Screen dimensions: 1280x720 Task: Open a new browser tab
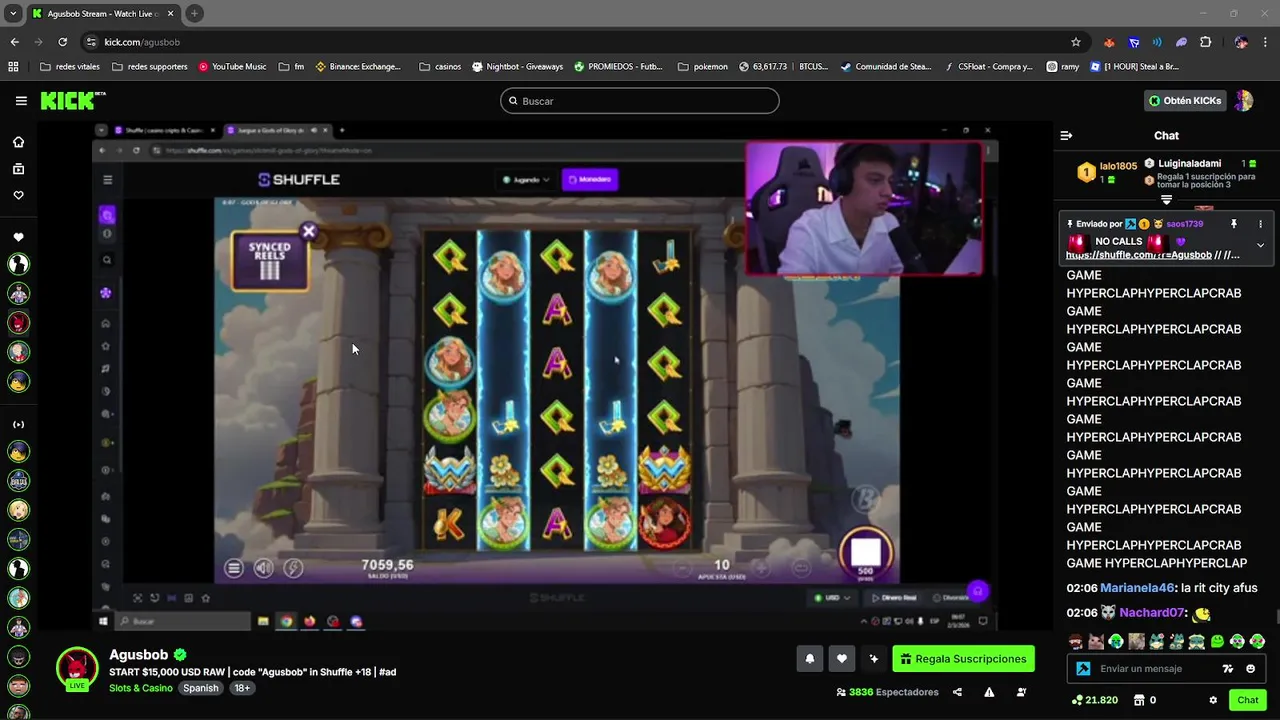click(x=194, y=13)
